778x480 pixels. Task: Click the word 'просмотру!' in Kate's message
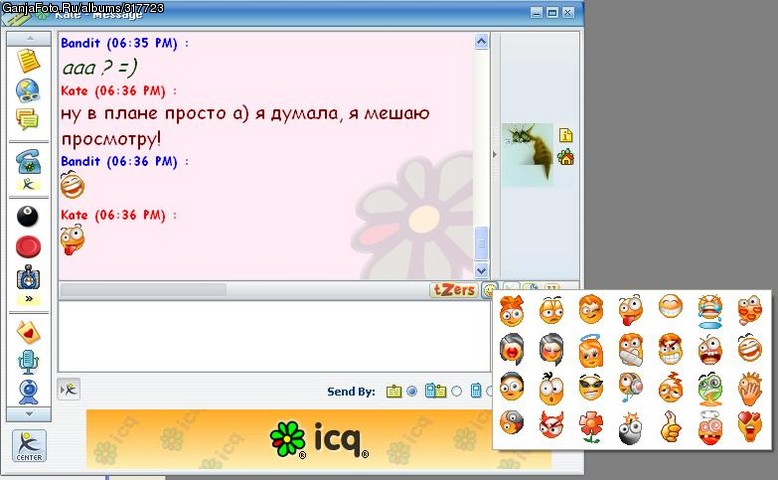(111, 139)
